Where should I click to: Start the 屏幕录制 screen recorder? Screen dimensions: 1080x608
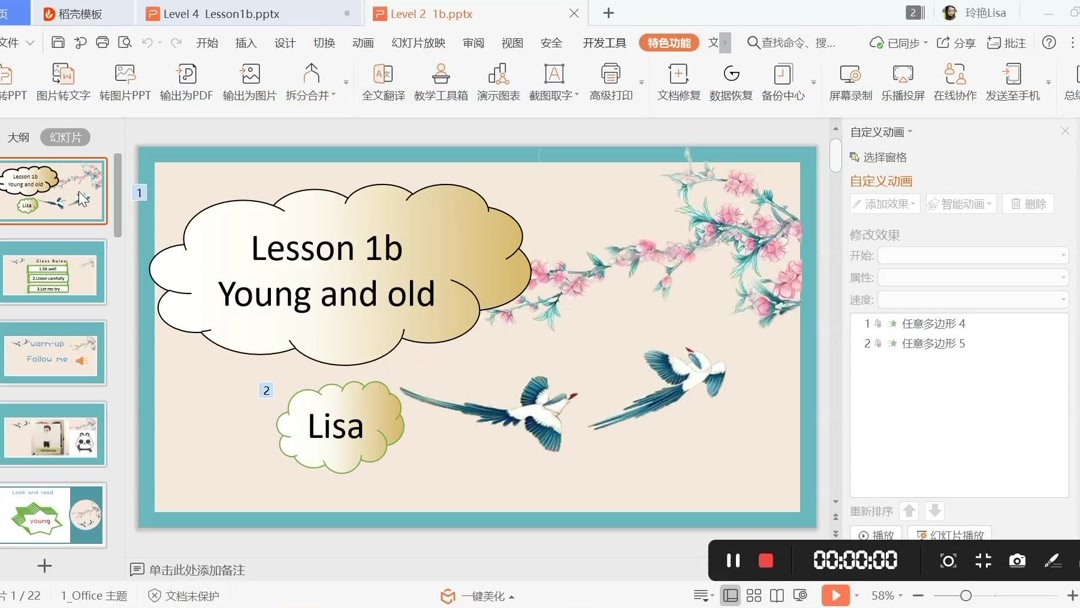[849, 80]
